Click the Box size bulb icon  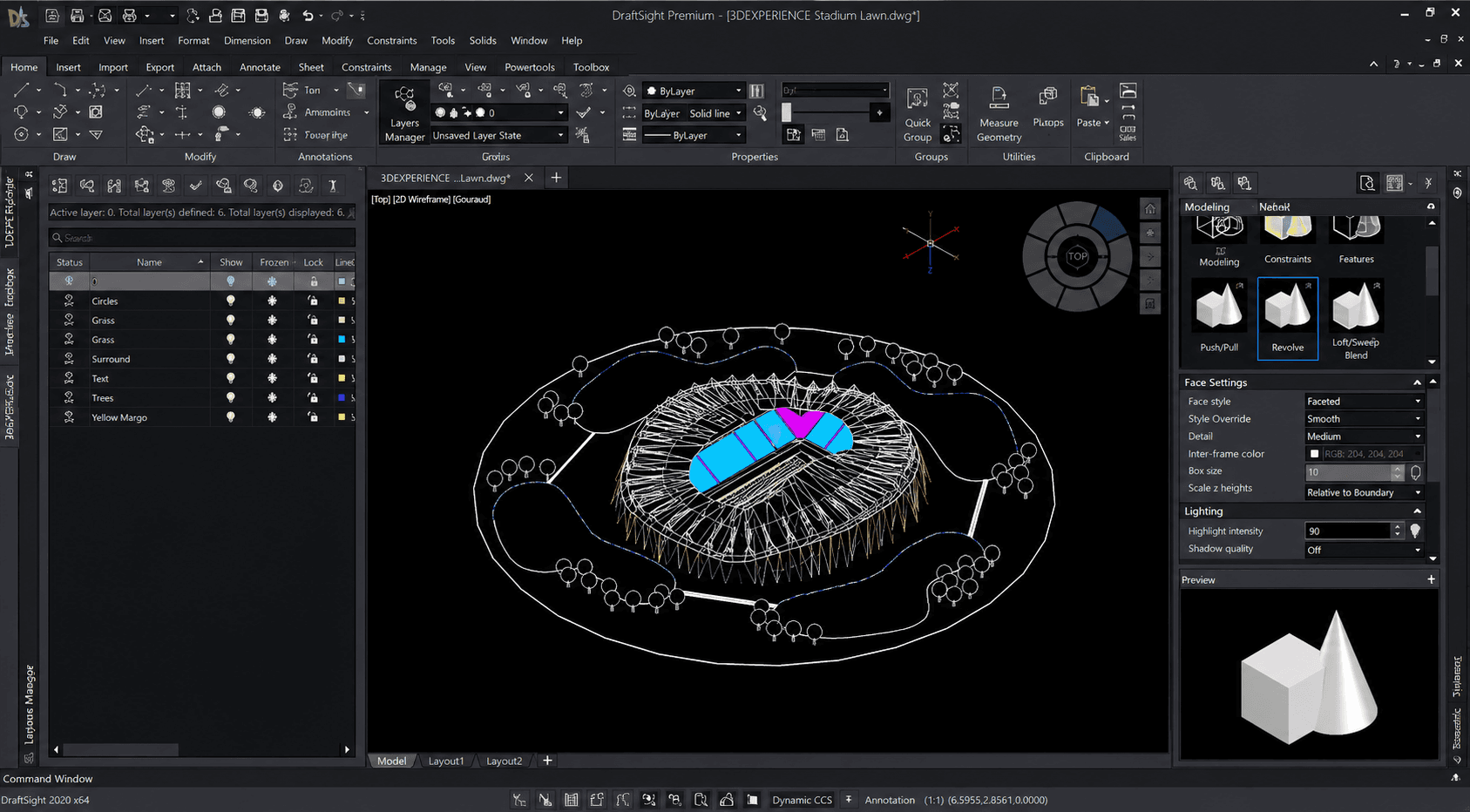(1416, 472)
